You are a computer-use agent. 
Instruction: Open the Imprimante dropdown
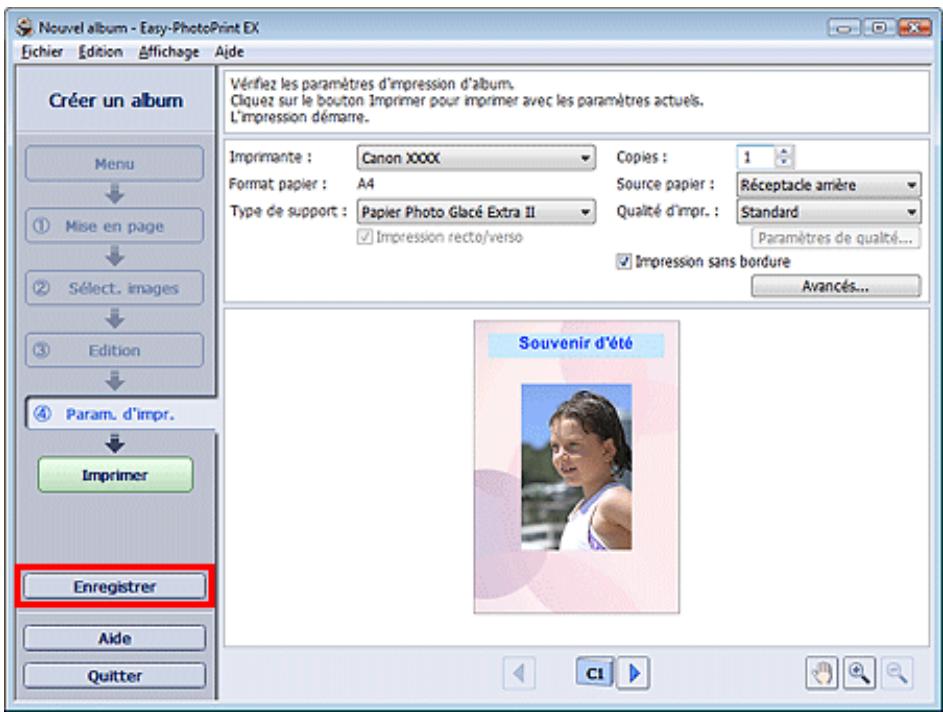tap(476, 158)
